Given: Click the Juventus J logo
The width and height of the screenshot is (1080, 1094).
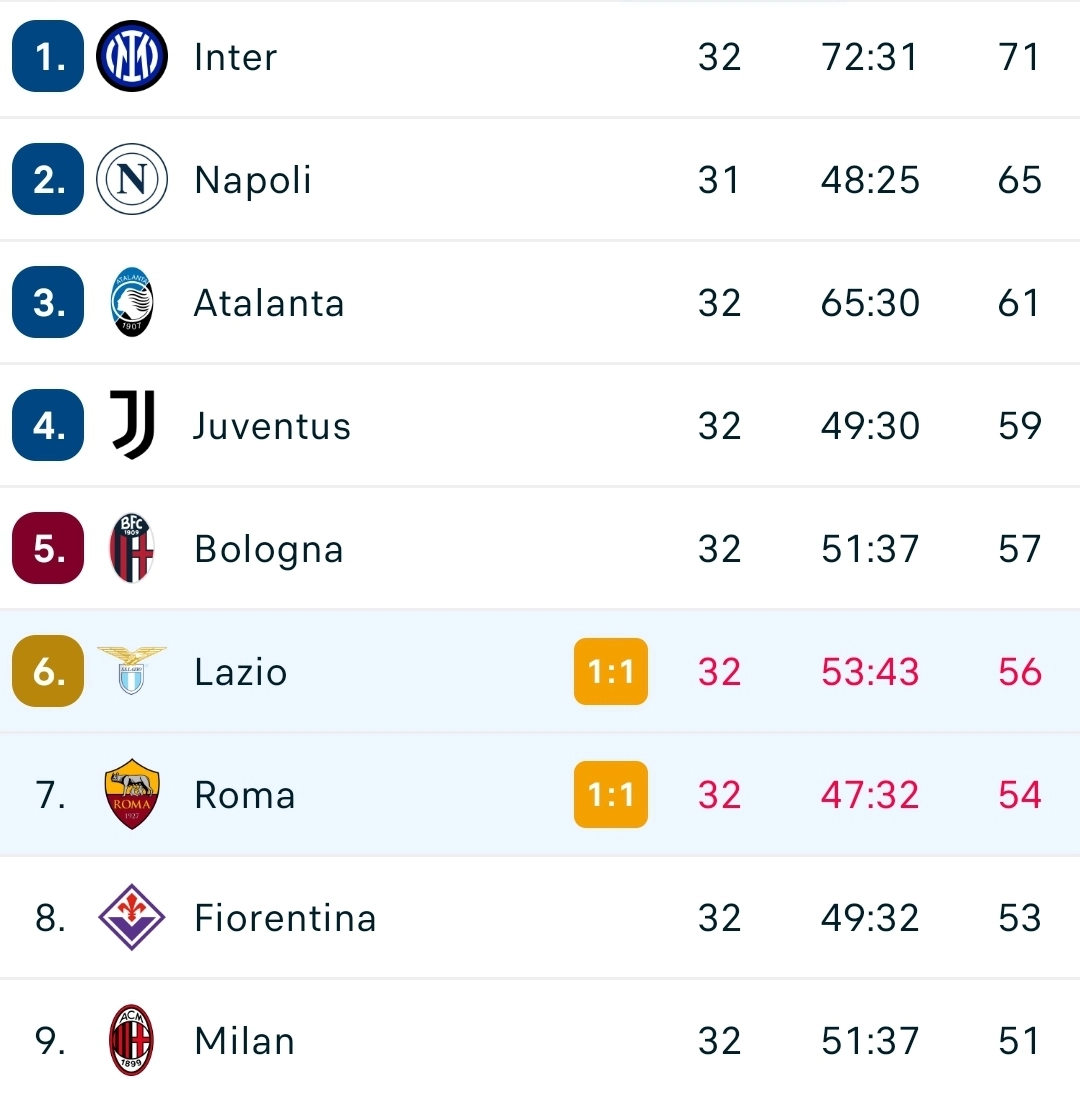Looking at the screenshot, I should (x=132, y=425).
